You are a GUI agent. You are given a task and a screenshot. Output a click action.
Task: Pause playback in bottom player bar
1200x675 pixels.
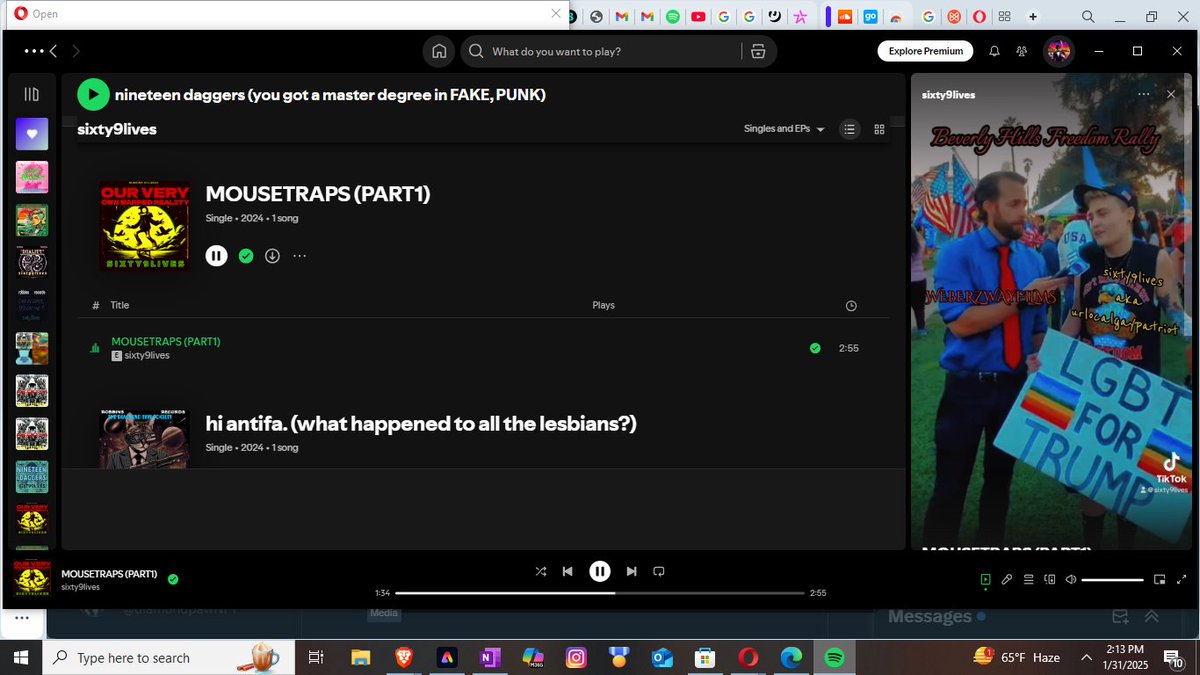tap(599, 571)
